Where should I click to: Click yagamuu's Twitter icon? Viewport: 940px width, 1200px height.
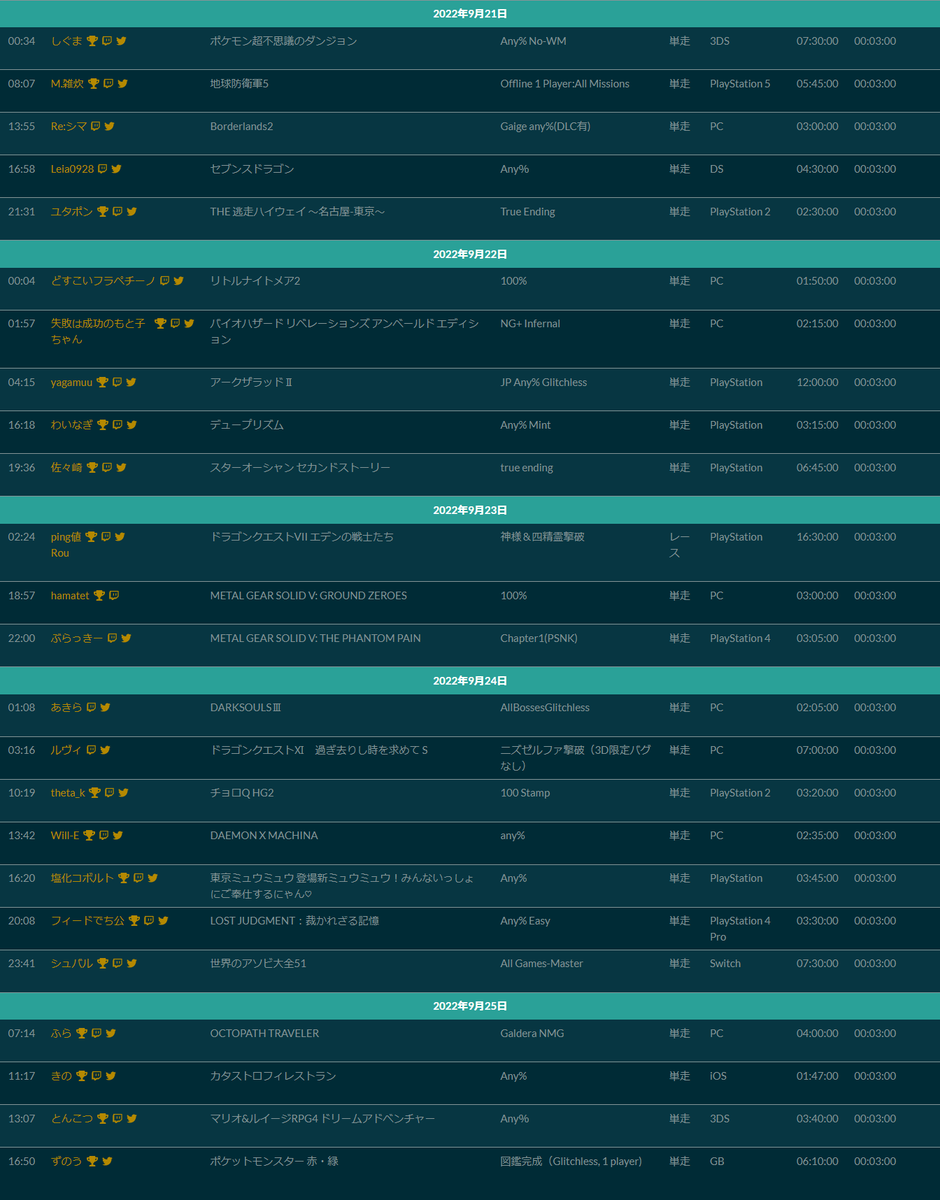[131, 382]
